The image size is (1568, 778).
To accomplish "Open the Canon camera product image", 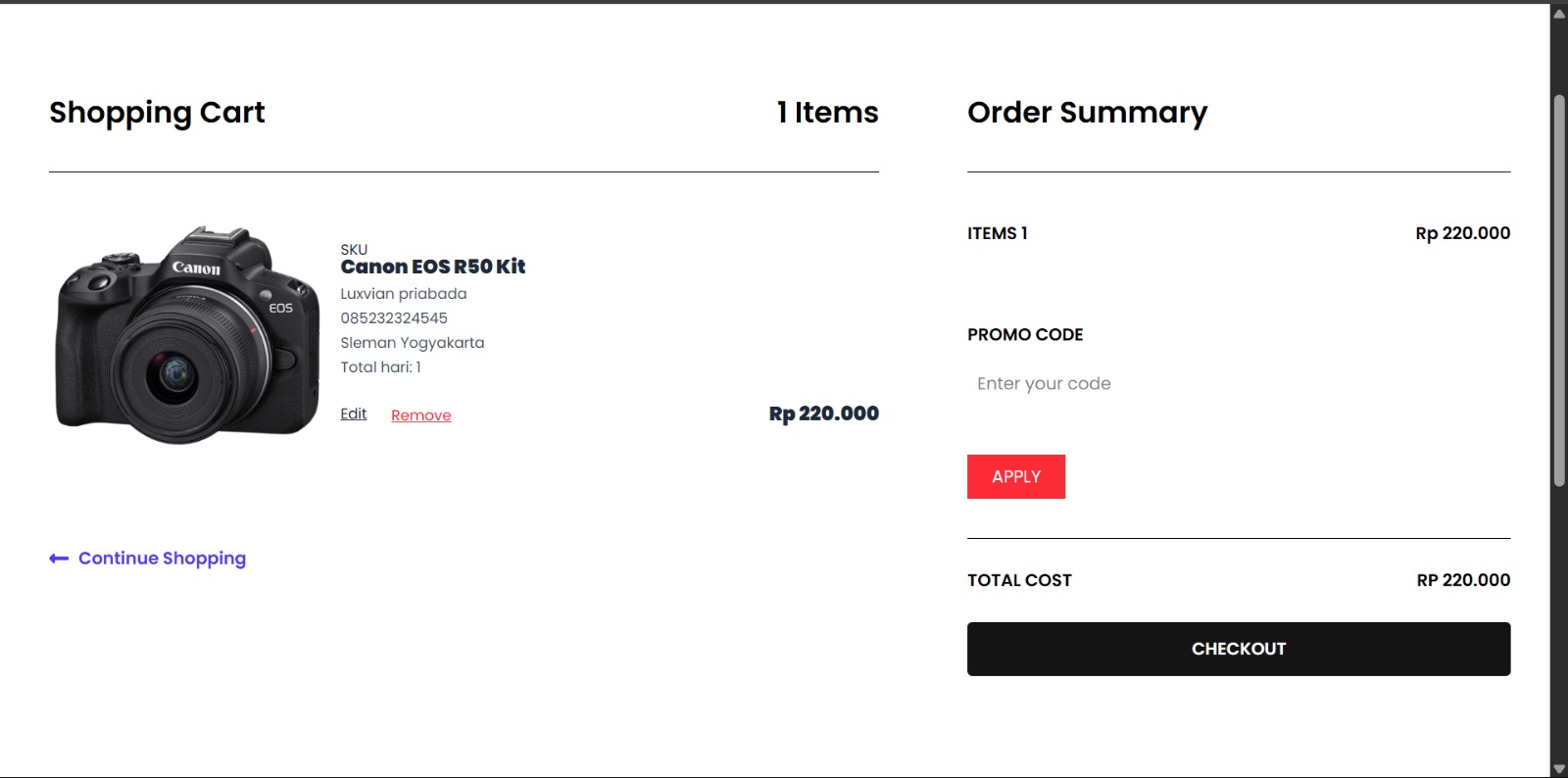I will (188, 334).
